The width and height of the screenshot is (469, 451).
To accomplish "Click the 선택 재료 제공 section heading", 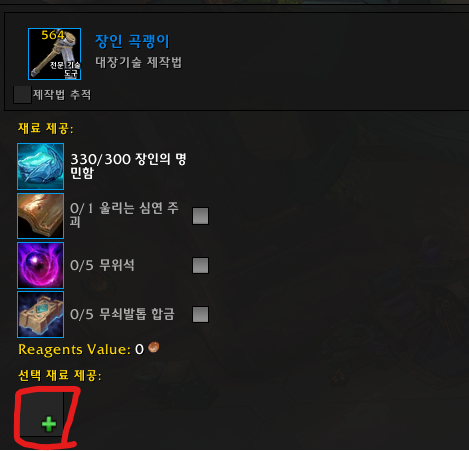I will tap(60, 375).
